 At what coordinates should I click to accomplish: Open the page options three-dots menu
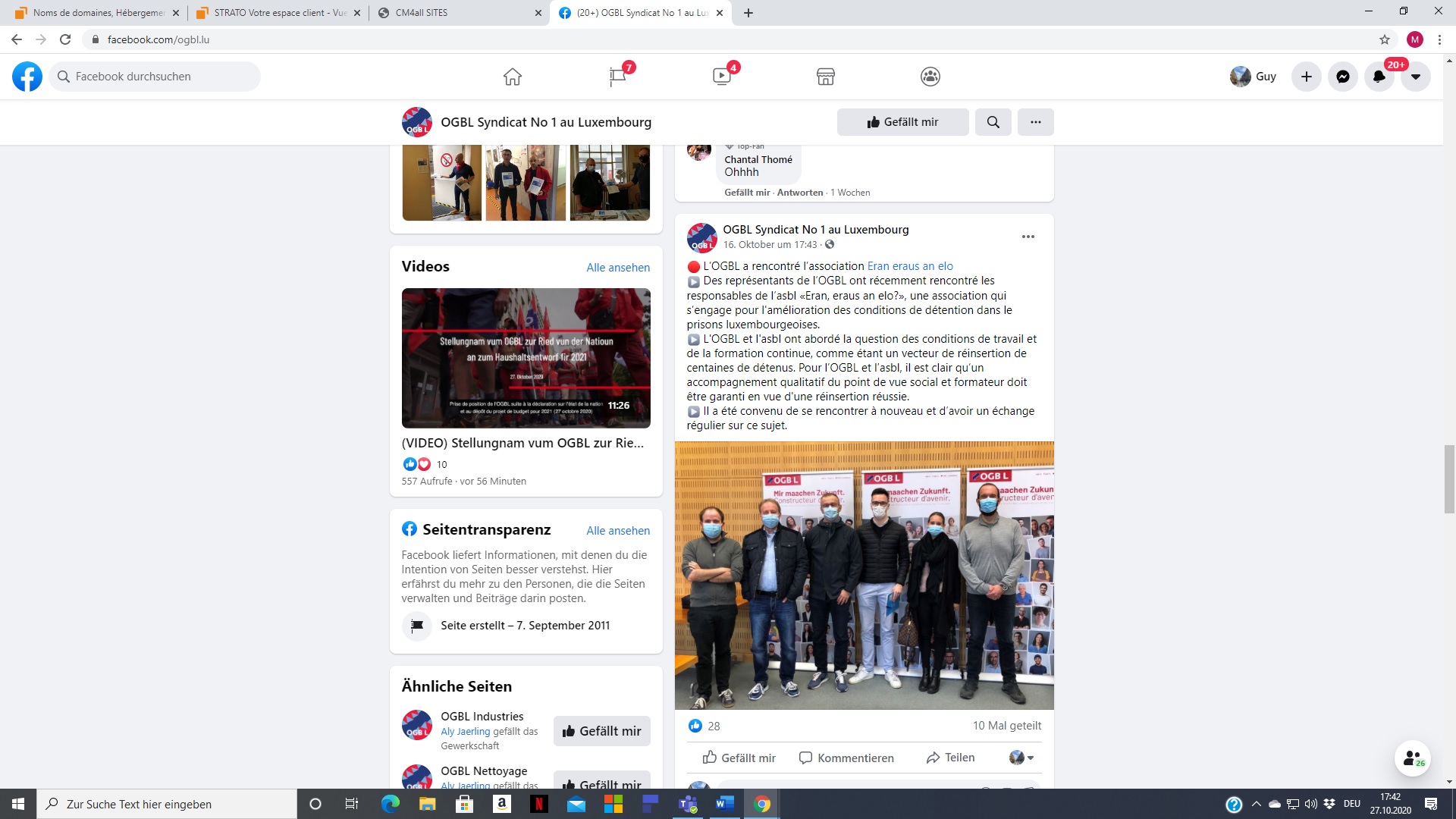[1036, 122]
